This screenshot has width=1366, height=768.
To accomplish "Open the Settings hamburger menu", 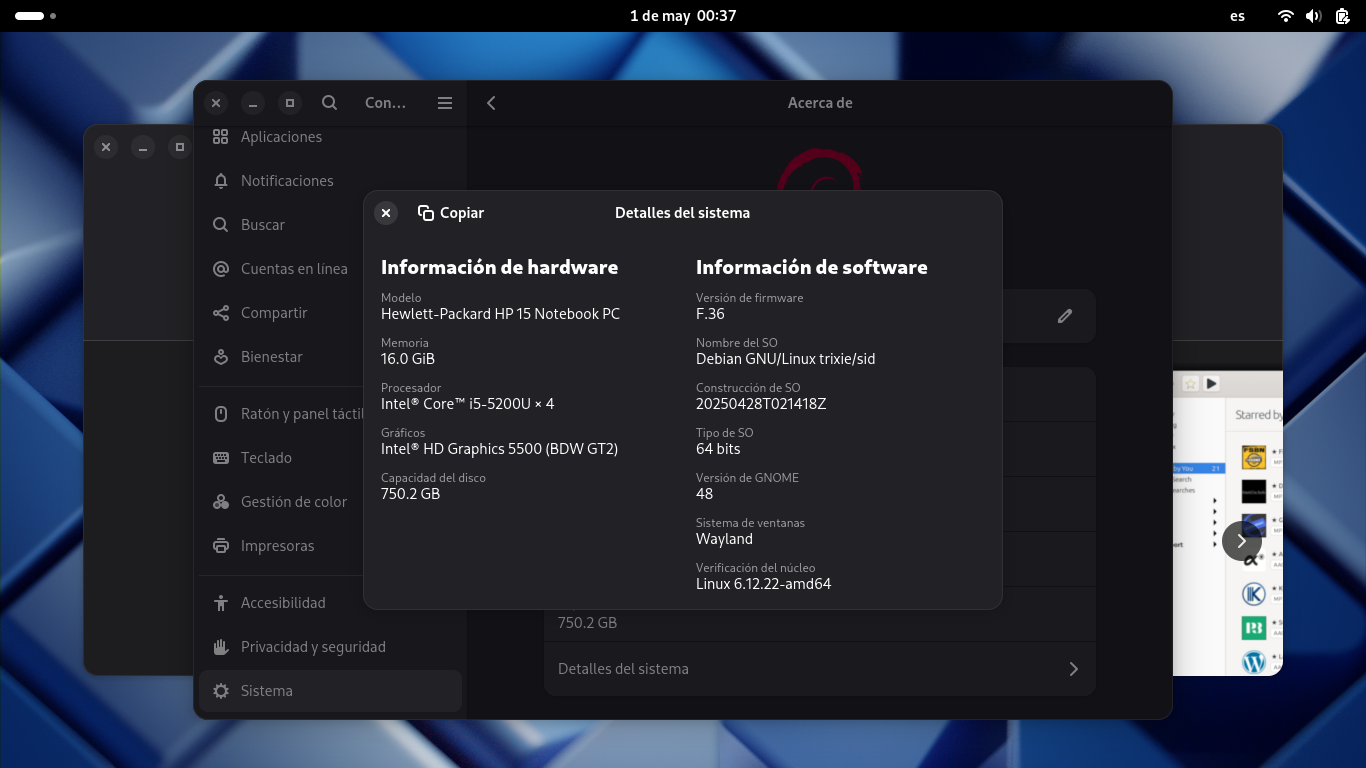I will pos(445,103).
